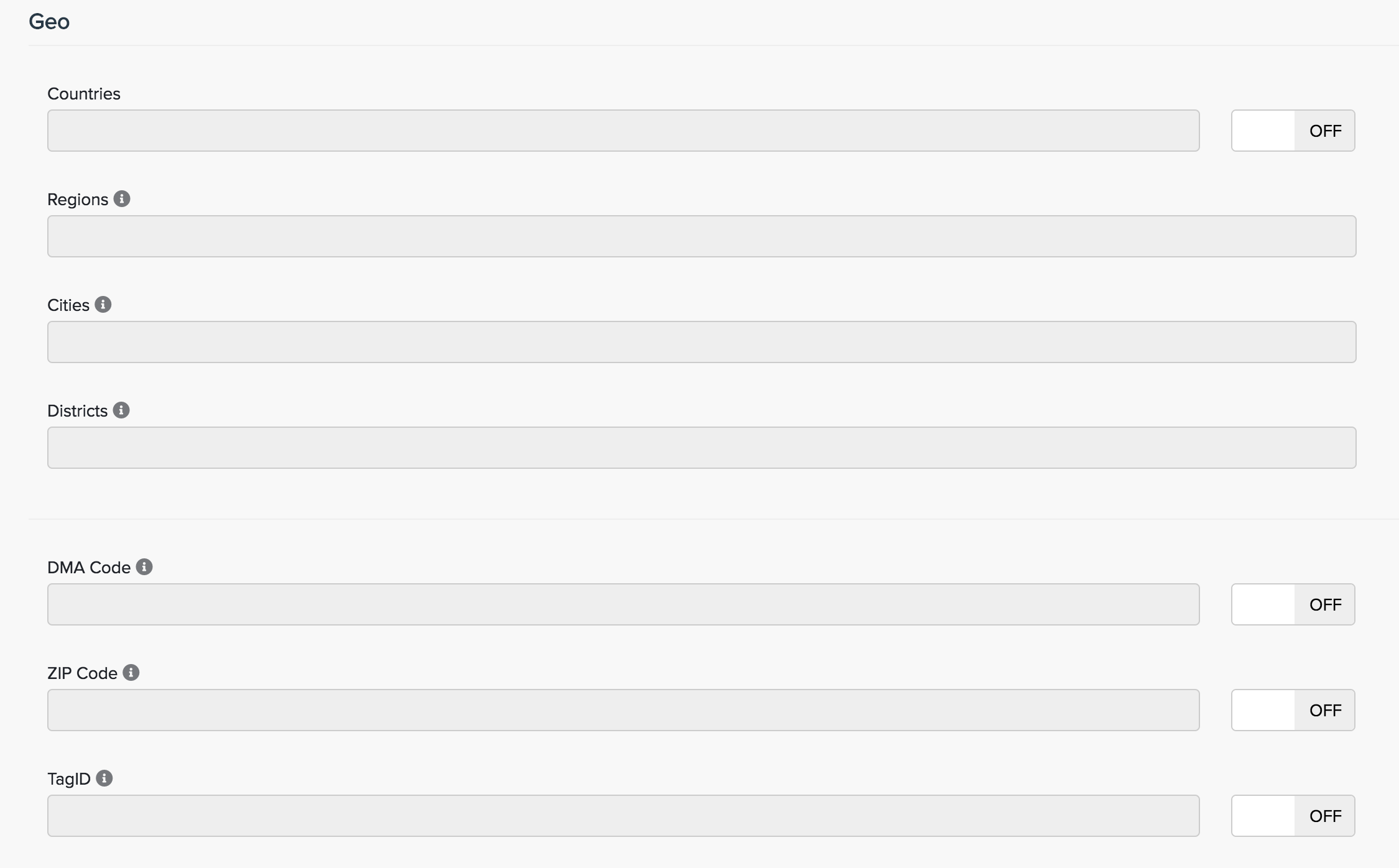The image size is (1399, 868).
Task: Click the DMA Code label text
Action: tap(89, 568)
